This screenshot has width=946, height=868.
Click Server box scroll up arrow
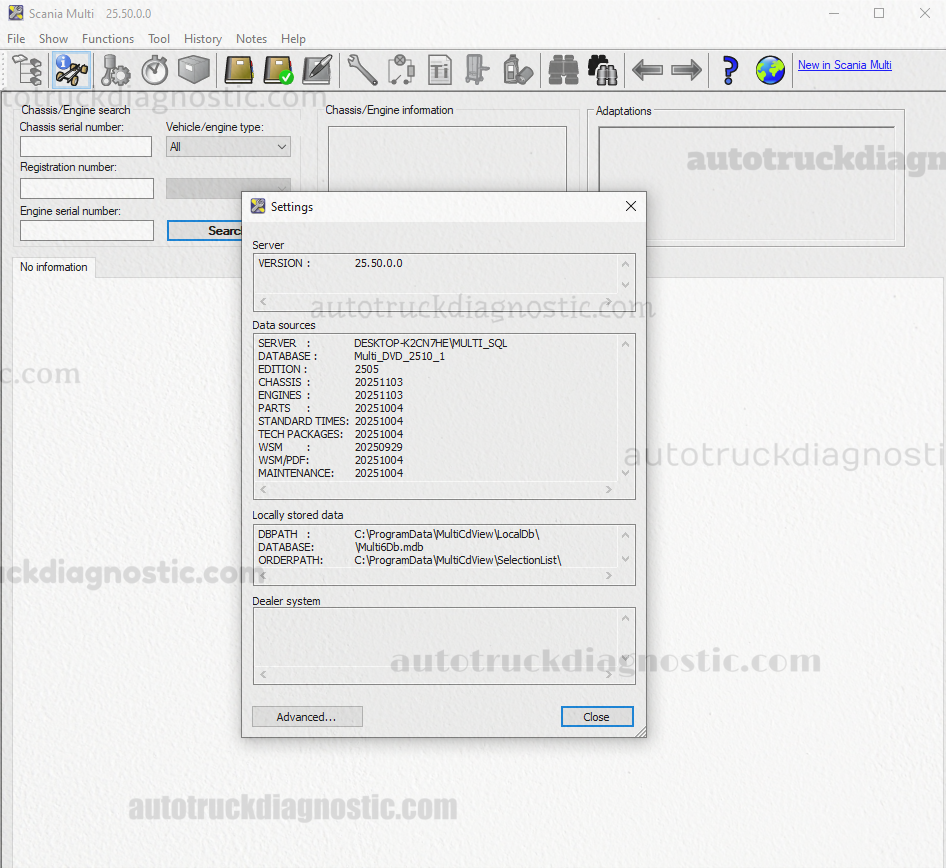626,264
